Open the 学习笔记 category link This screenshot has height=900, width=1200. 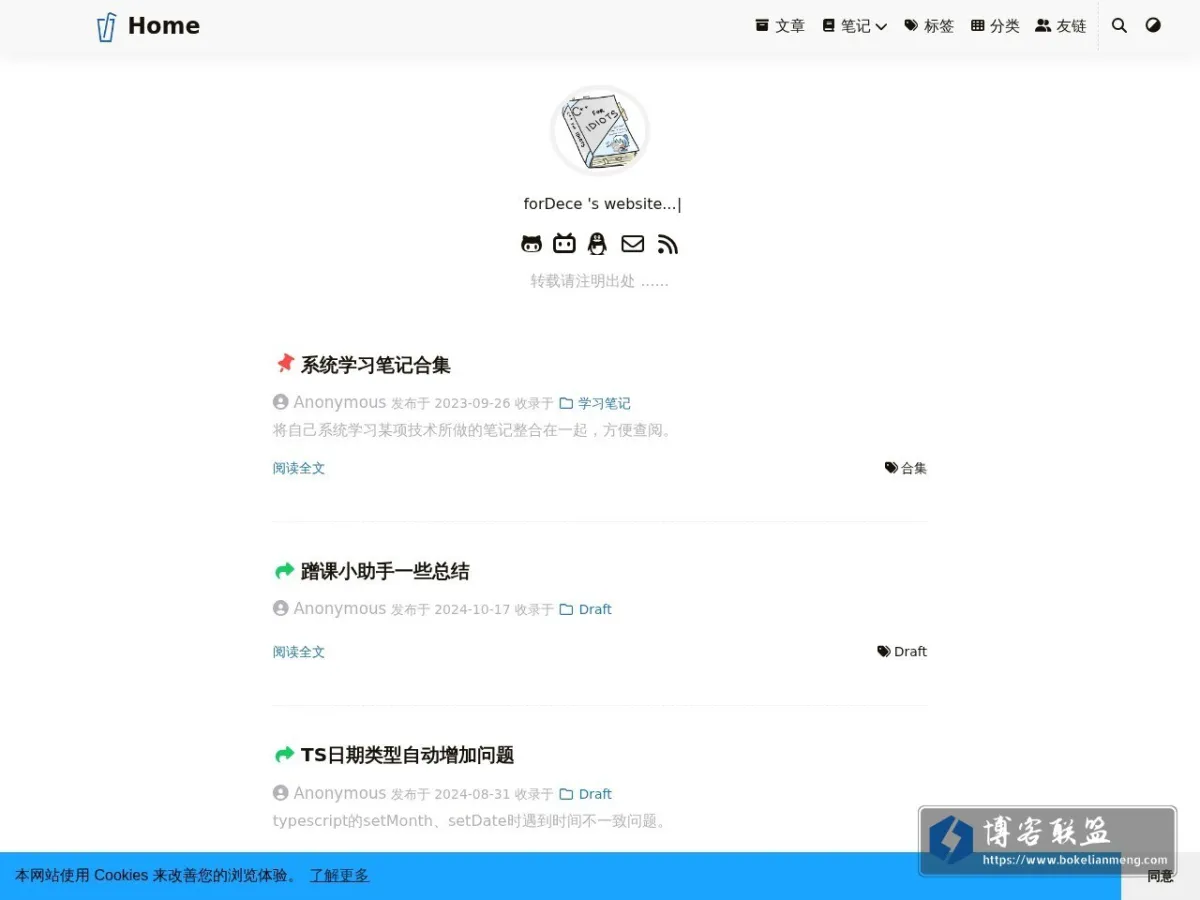click(595, 403)
